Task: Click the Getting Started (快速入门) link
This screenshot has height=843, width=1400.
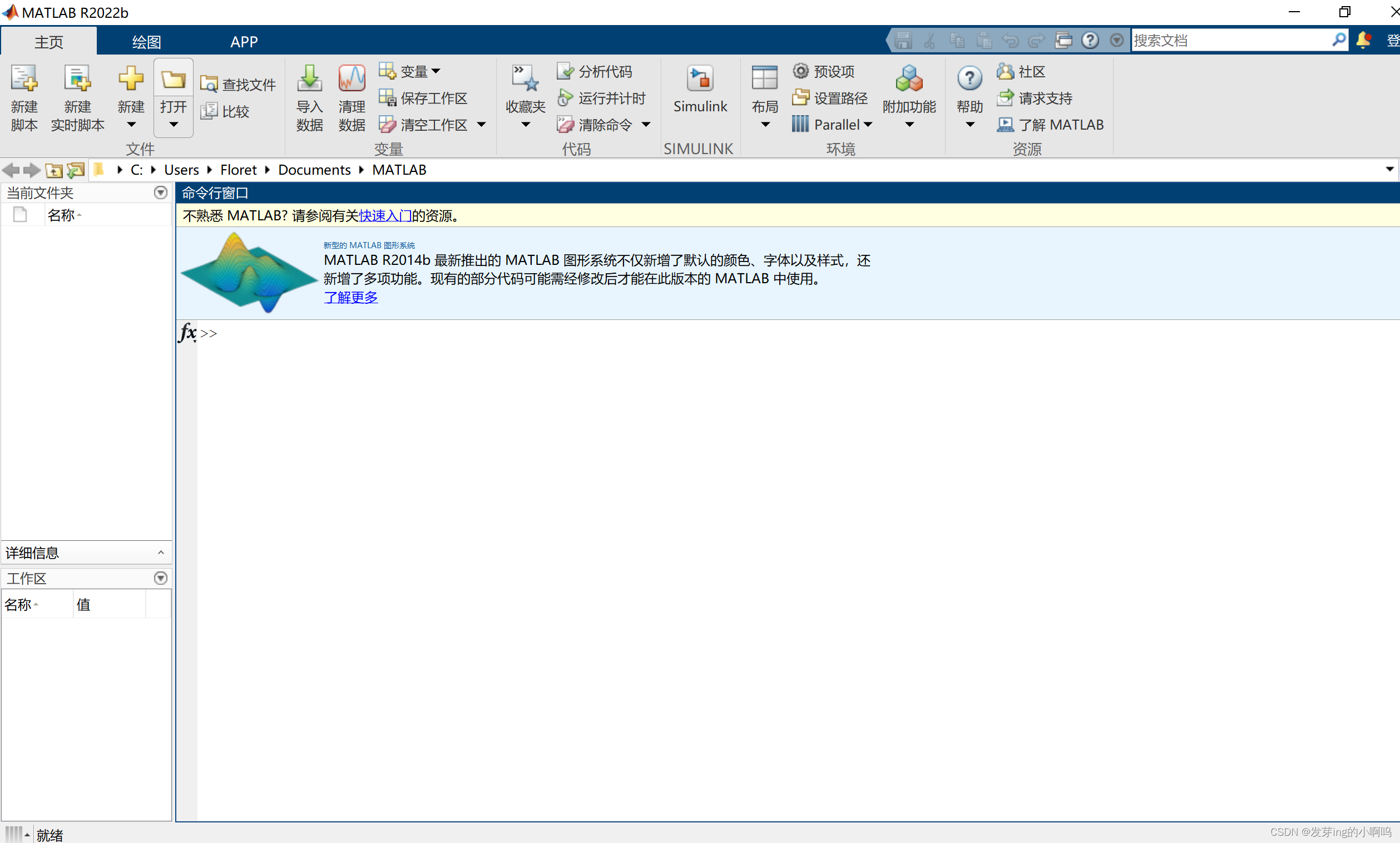Action: click(x=385, y=216)
